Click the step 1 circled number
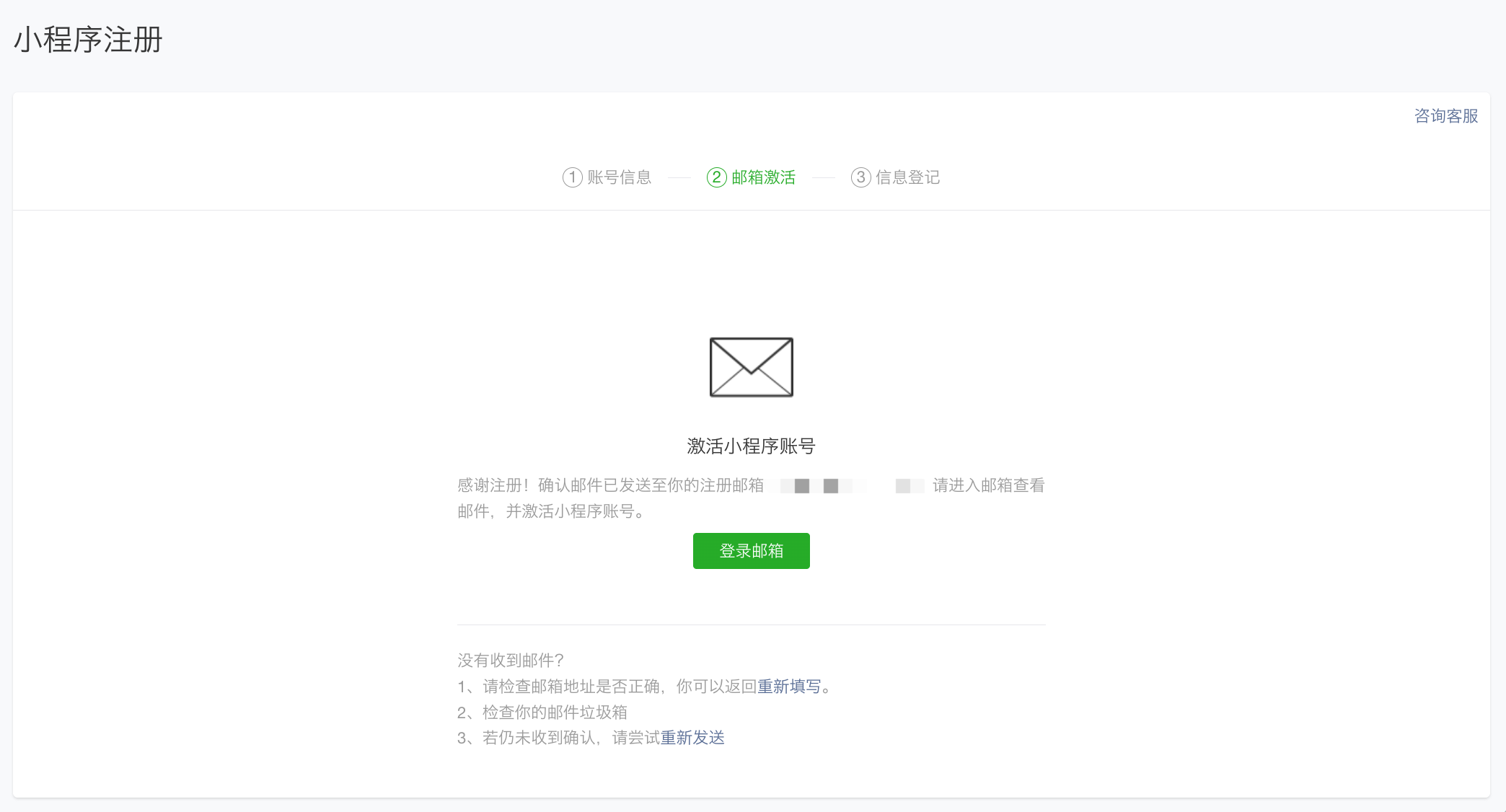Viewport: 1506px width, 812px height. (572, 177)
